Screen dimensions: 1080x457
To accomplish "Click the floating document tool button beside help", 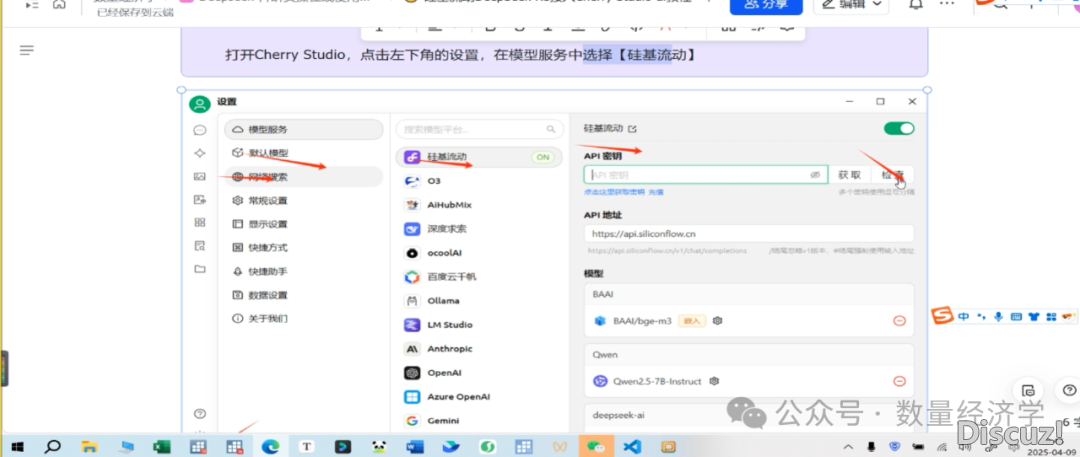I will (1028, 389).
